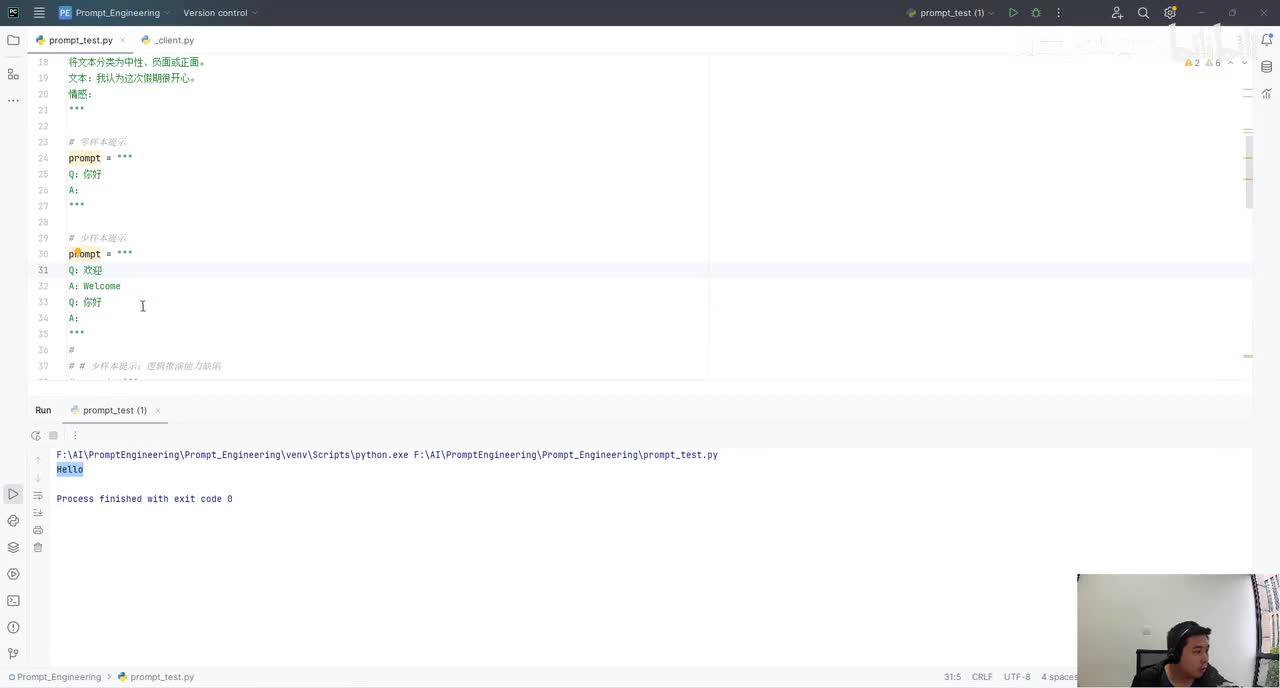Open the Run tool window button
This screenshot has height=688, width=1280.
13,494
